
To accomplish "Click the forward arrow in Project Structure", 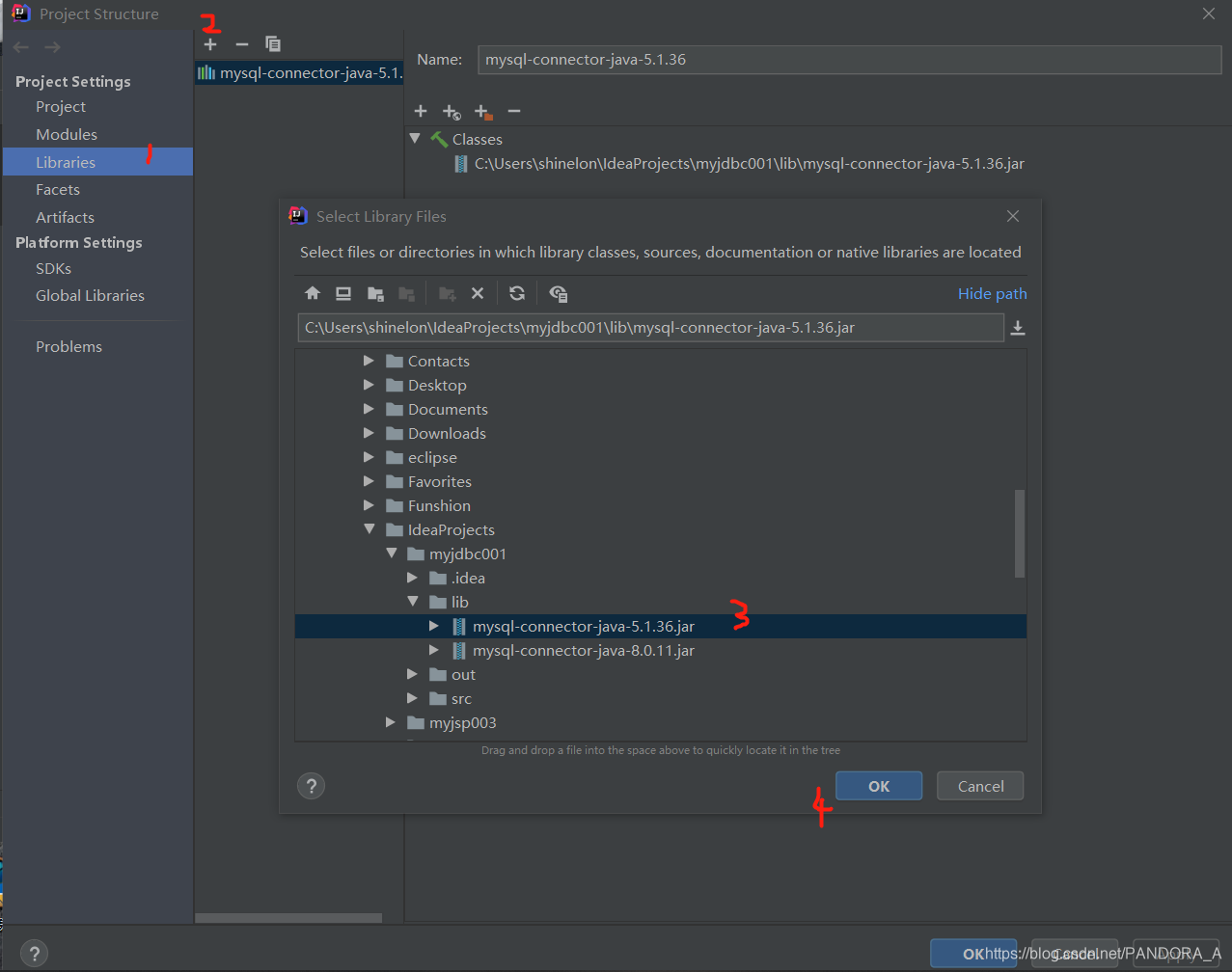I will click(52, 47).
